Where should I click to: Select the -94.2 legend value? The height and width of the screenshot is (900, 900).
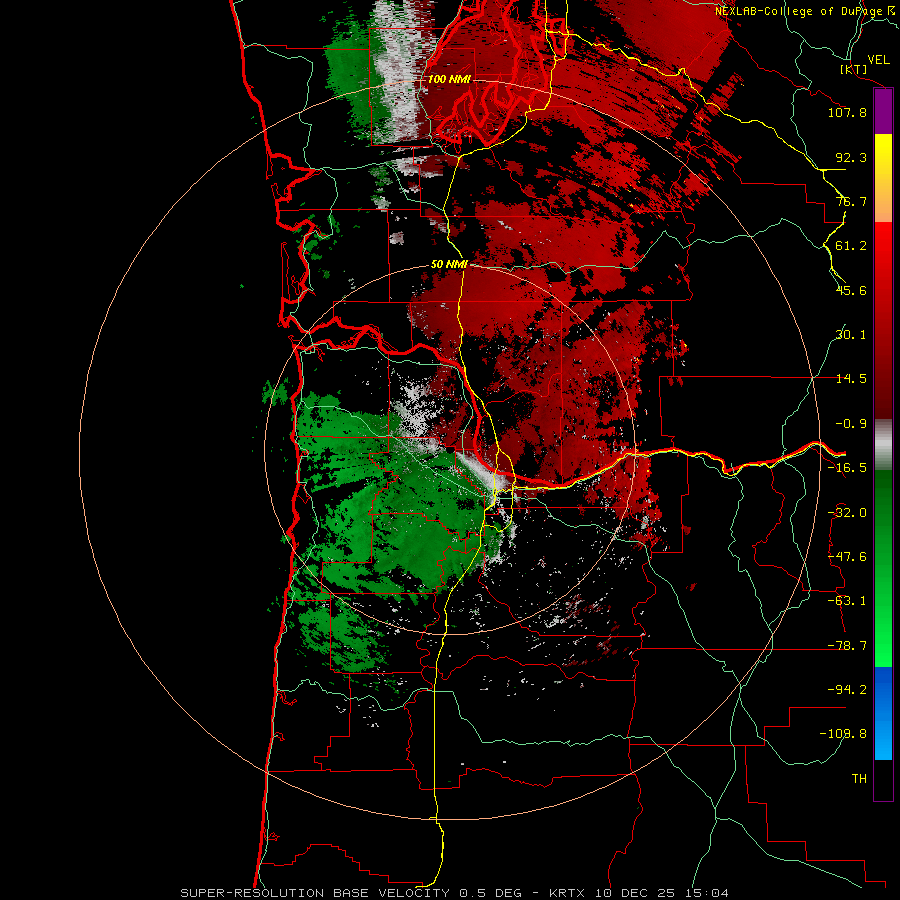pyautogui.click(x=847, y=690)
